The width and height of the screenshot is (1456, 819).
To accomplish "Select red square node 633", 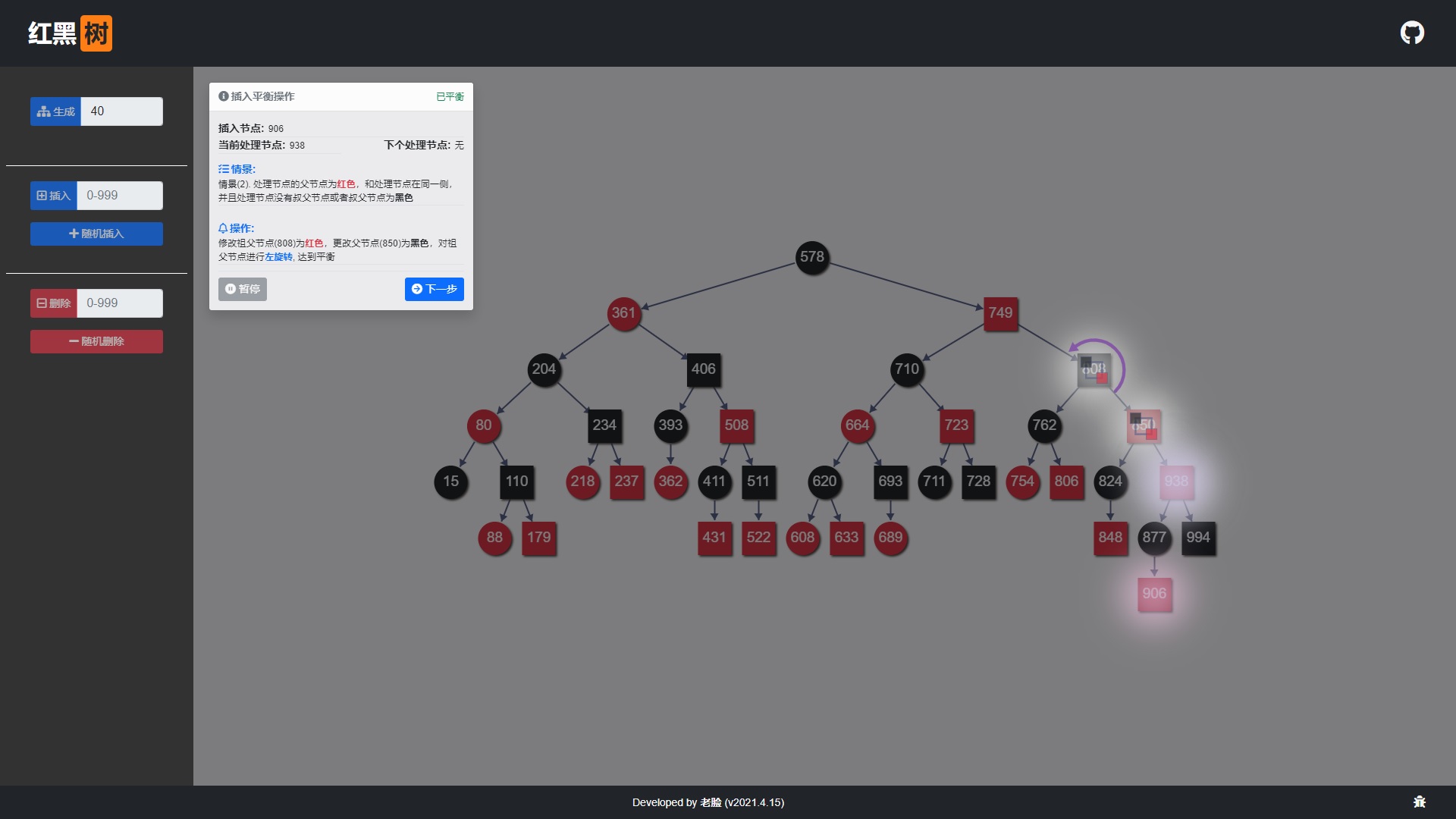I will [846, 538].
